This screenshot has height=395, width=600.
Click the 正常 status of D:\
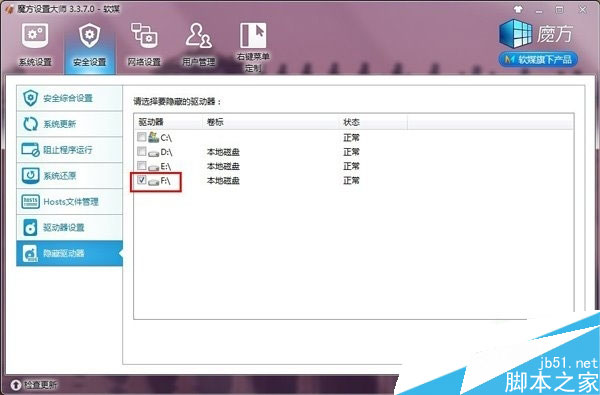click(351, 152)
